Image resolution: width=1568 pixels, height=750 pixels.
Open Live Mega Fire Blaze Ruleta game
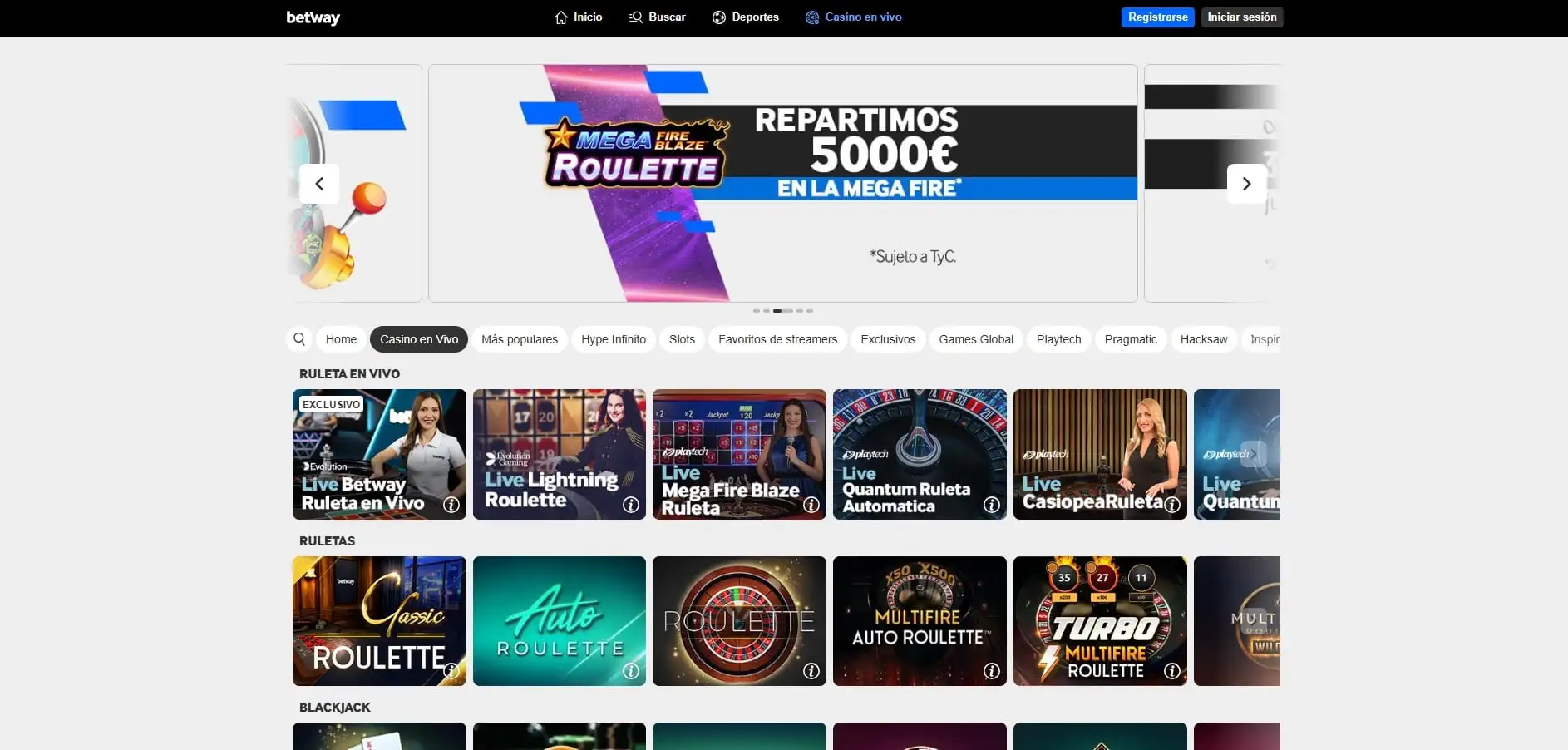(739, 454)
